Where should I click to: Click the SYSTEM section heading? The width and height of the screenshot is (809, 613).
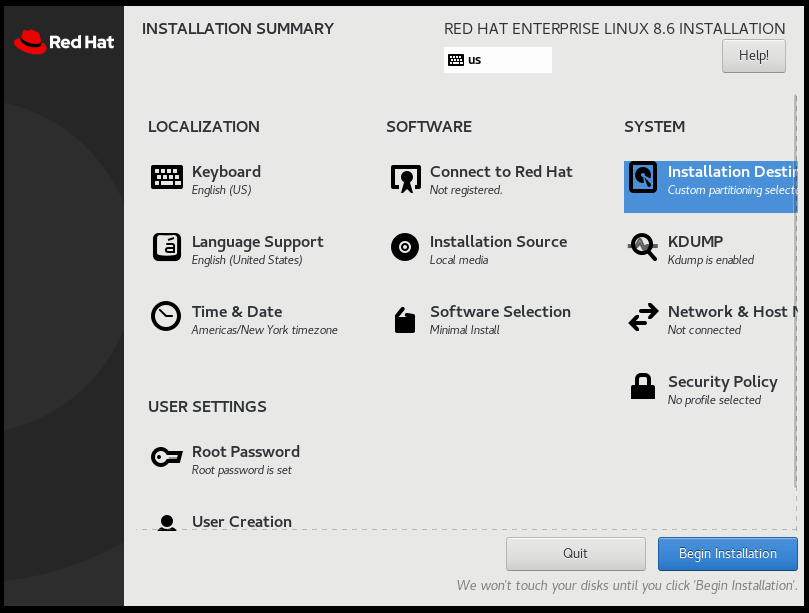click(x=654, y=127)
